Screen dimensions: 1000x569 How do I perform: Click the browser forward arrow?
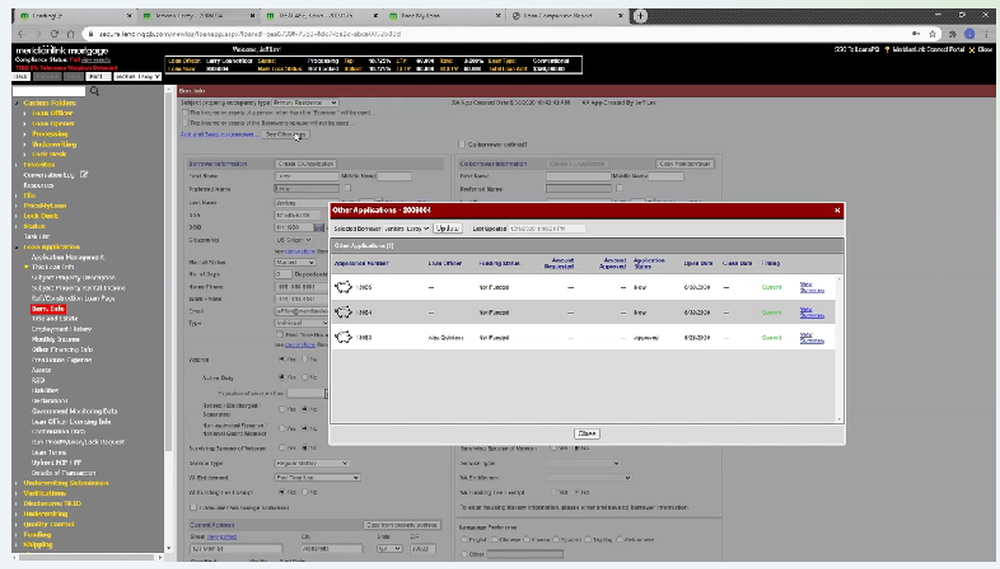click(38, 34)
